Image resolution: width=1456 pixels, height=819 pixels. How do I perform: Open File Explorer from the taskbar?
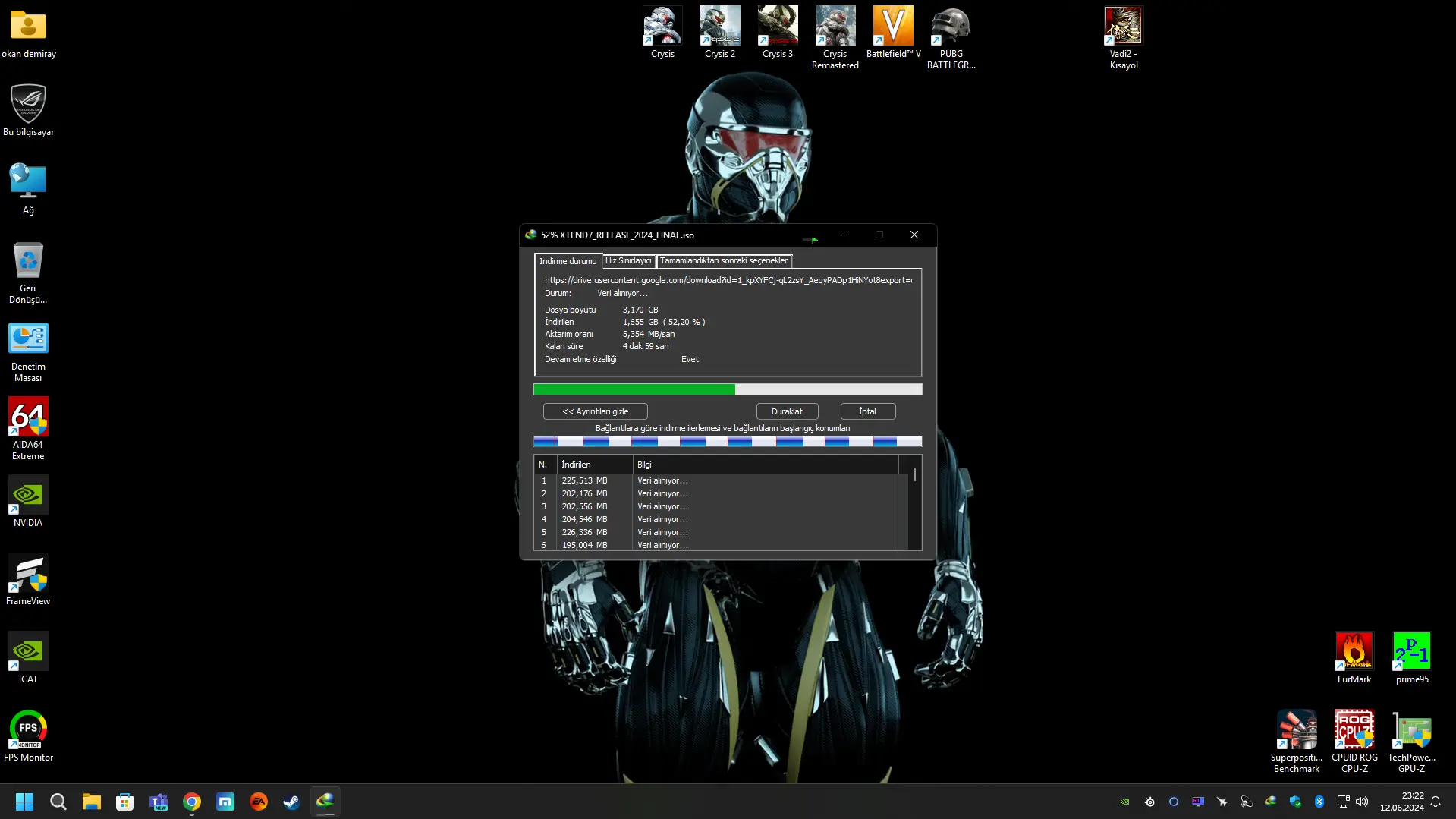pos(92,802)
